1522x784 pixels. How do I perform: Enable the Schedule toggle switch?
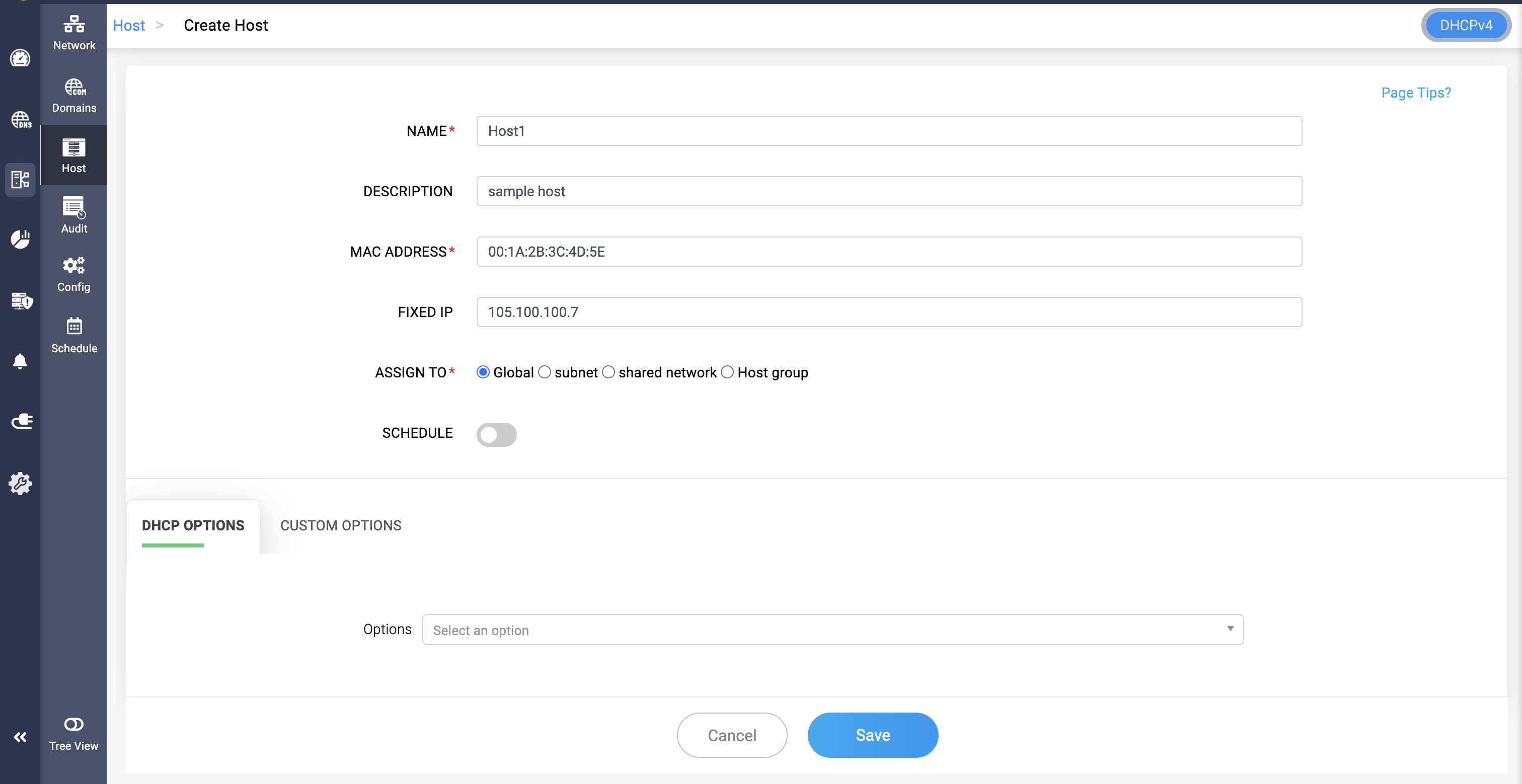[x=496, y=434]
